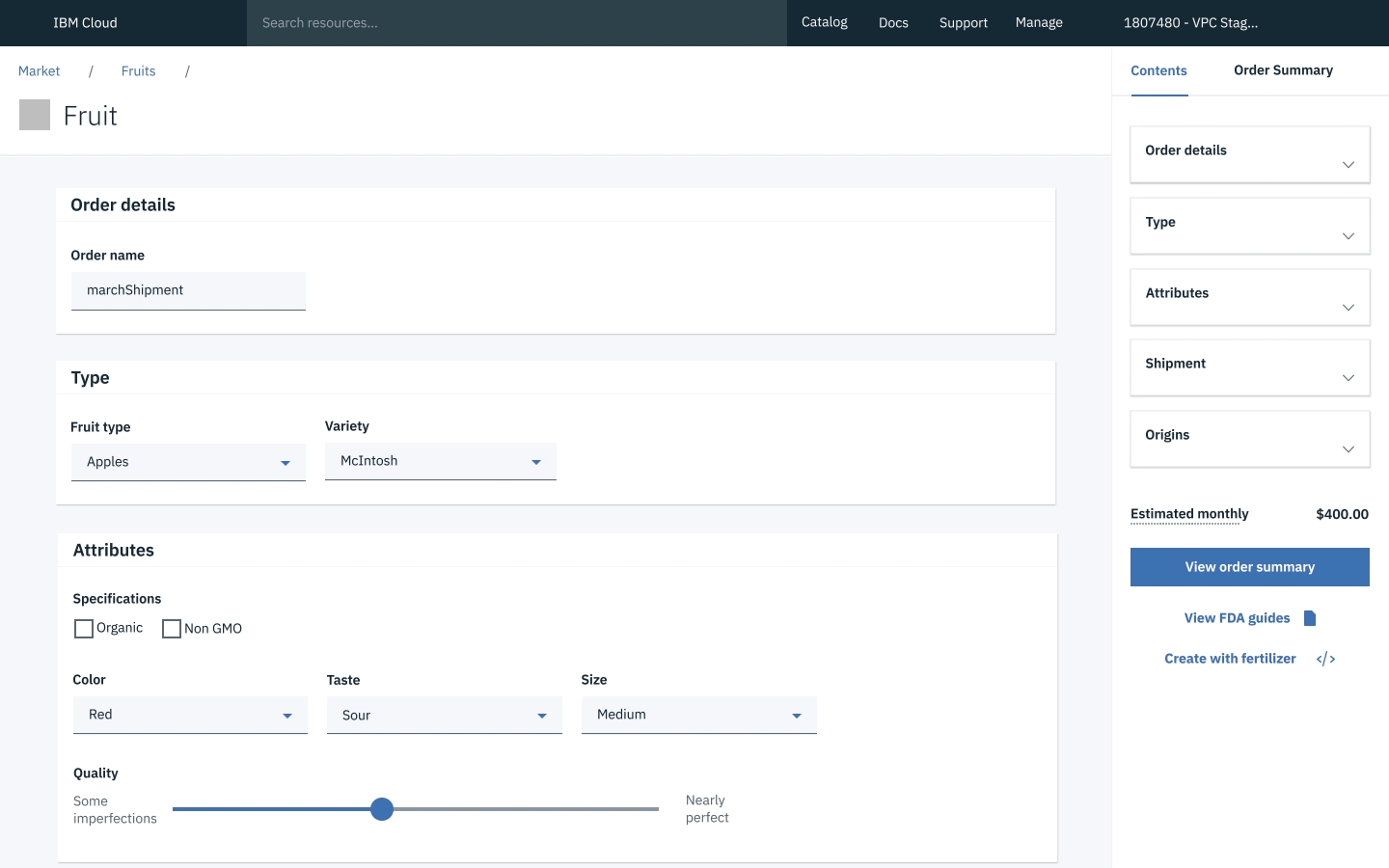
Task: Open the Support menu item
Action: 964,22
